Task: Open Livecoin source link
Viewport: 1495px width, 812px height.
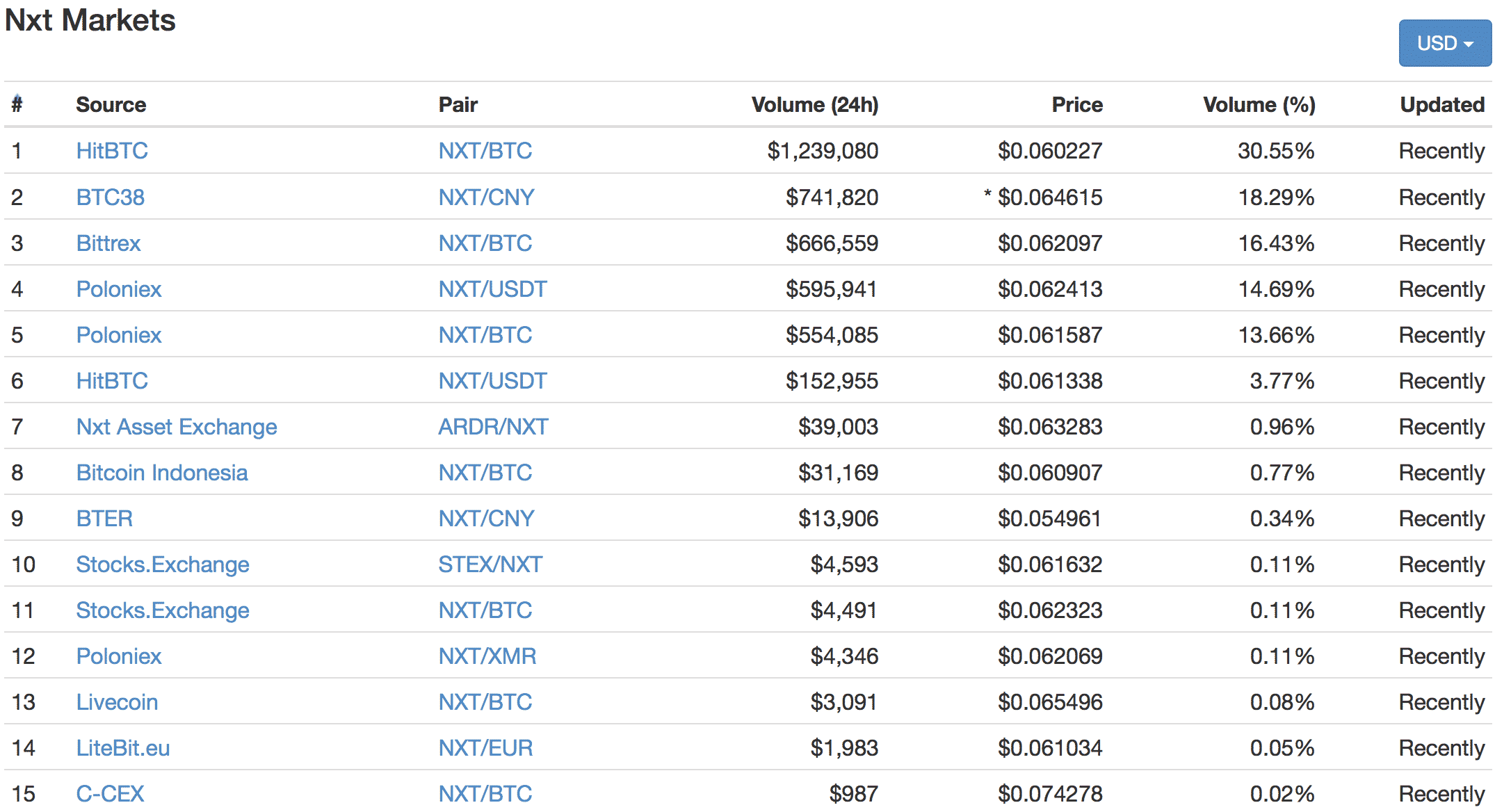Action: tap(117, 702)
